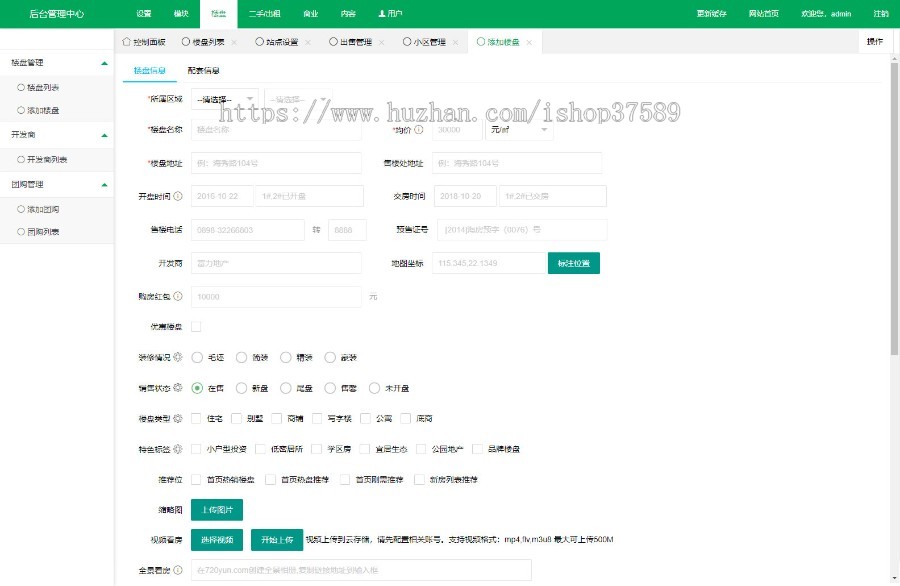The image size is (900, 586).
Task: Open the 用户 menu in top navigation
Action: click(390, 14)
